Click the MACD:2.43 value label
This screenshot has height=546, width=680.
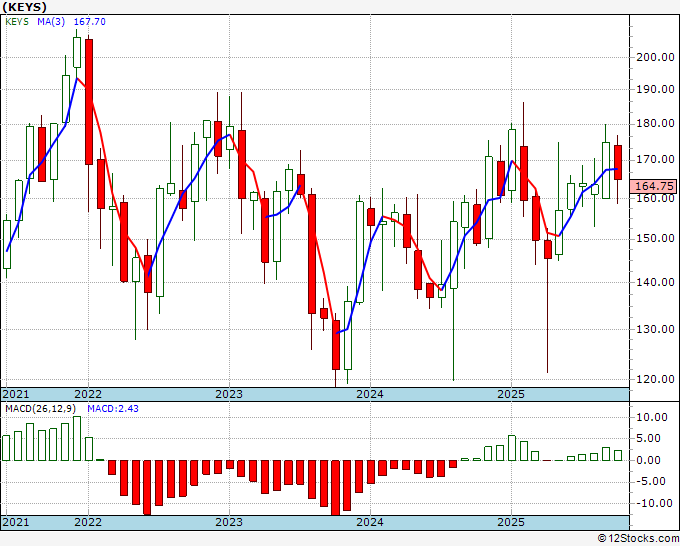click(113, 409)
